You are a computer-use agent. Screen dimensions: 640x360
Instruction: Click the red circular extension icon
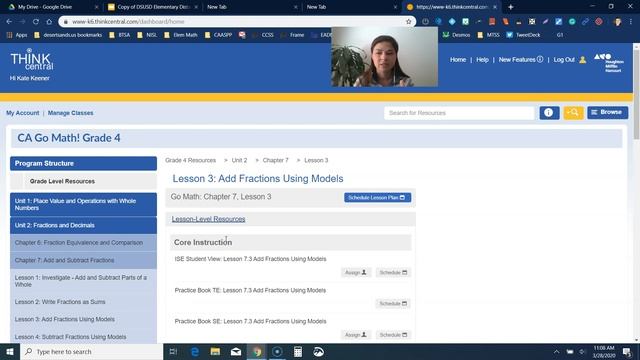click(599, 22)
